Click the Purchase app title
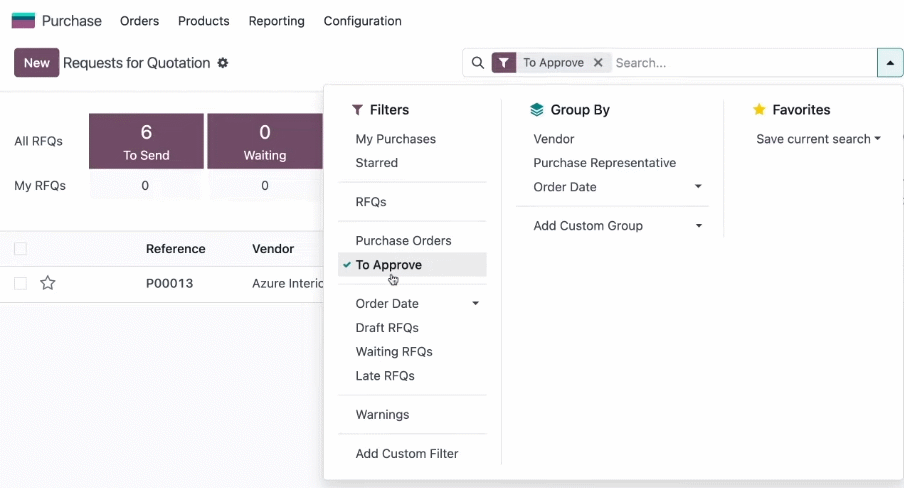Image resolution: width=904 pixels, height=488 pixels. [71, 21]
